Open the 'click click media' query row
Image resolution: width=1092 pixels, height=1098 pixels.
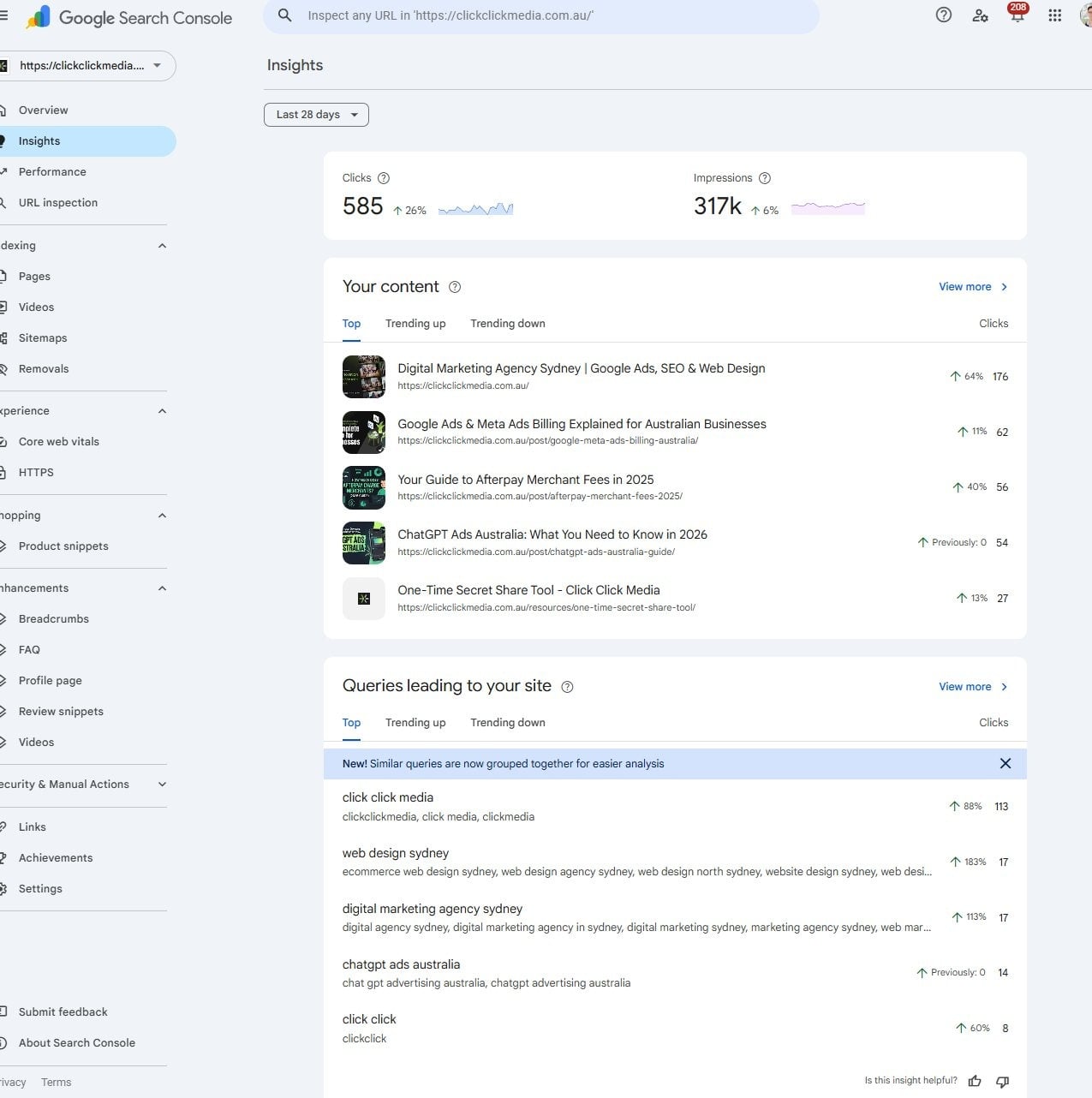(x=675, y=807)
